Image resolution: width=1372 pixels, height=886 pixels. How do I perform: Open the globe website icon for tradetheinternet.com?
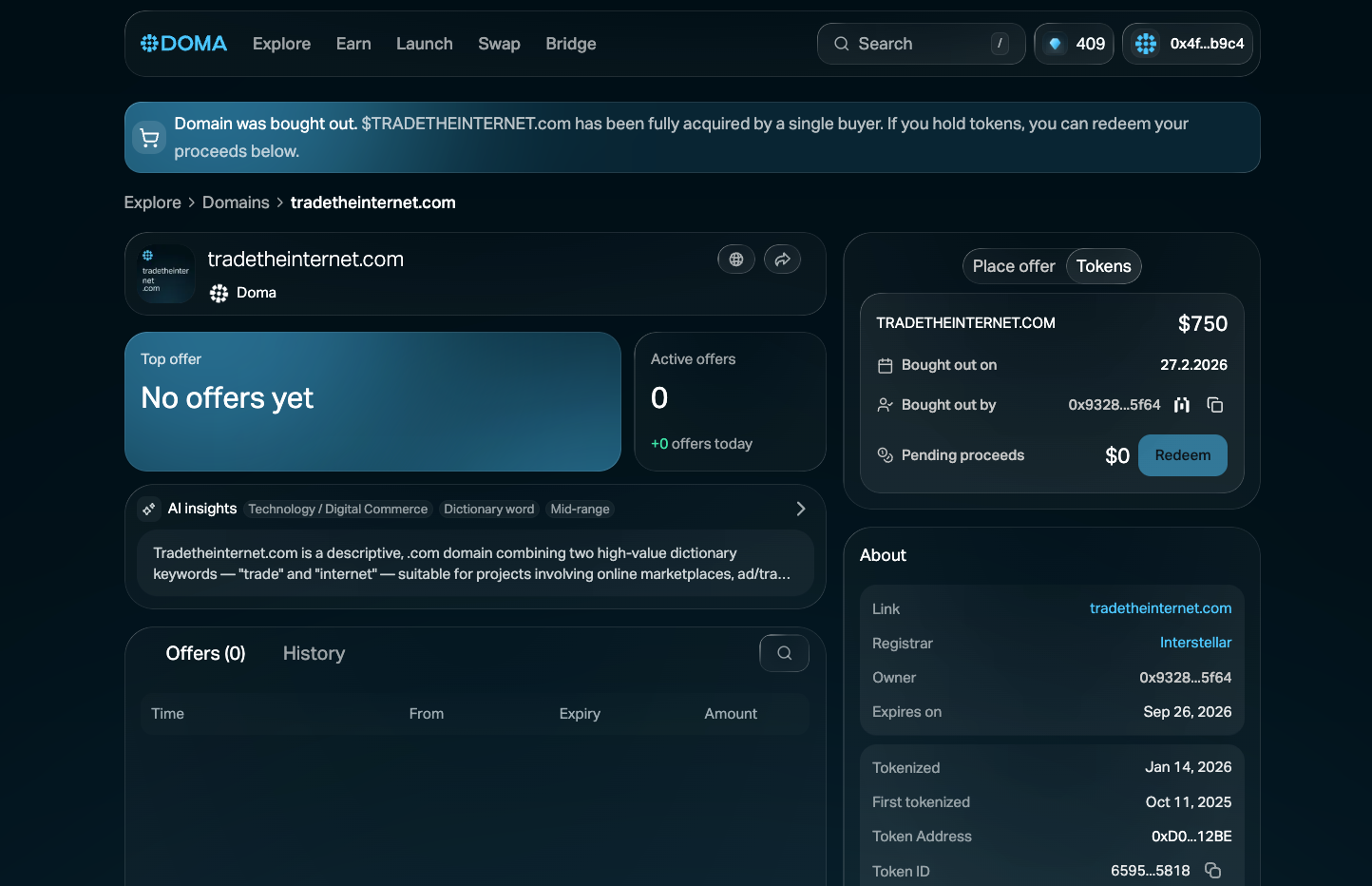(735, 260)
